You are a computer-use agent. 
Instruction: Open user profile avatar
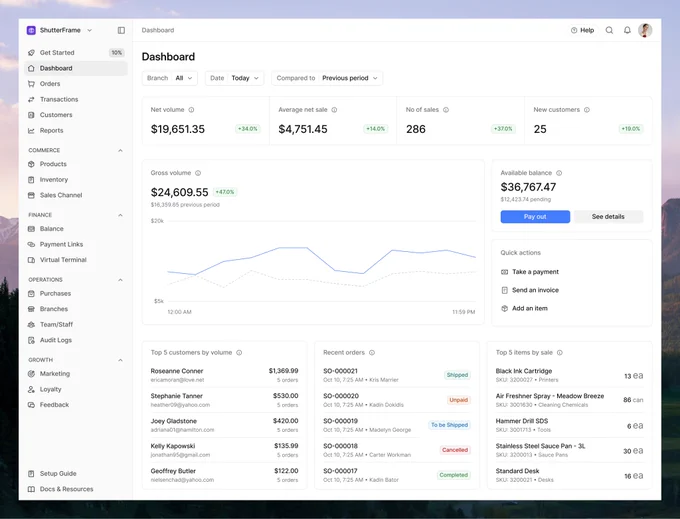pos(645,30)
